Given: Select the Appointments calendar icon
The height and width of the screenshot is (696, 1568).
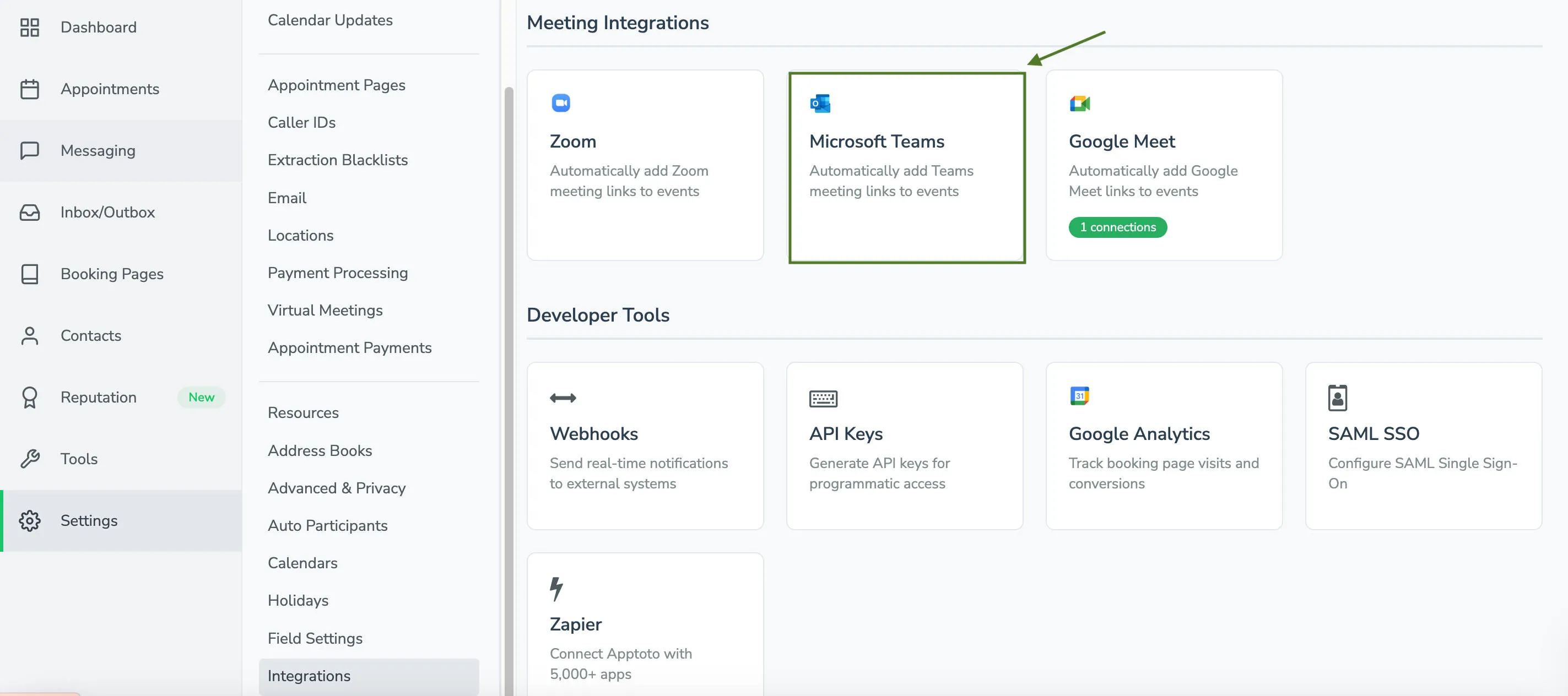Looking at the screenshot, I should pyautogui.click(x=30, y=88).
